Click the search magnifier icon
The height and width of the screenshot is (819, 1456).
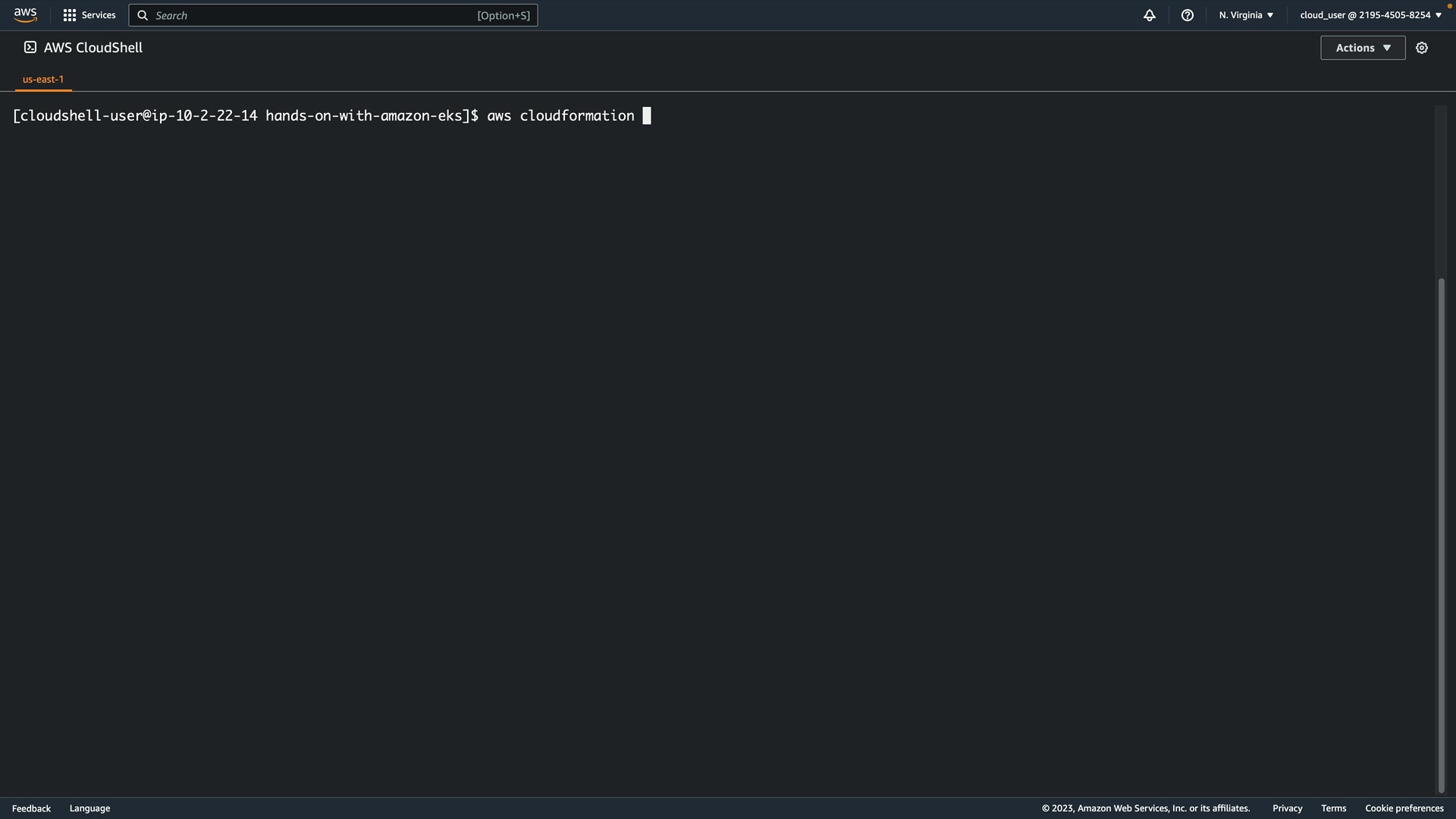coord(143,15)
